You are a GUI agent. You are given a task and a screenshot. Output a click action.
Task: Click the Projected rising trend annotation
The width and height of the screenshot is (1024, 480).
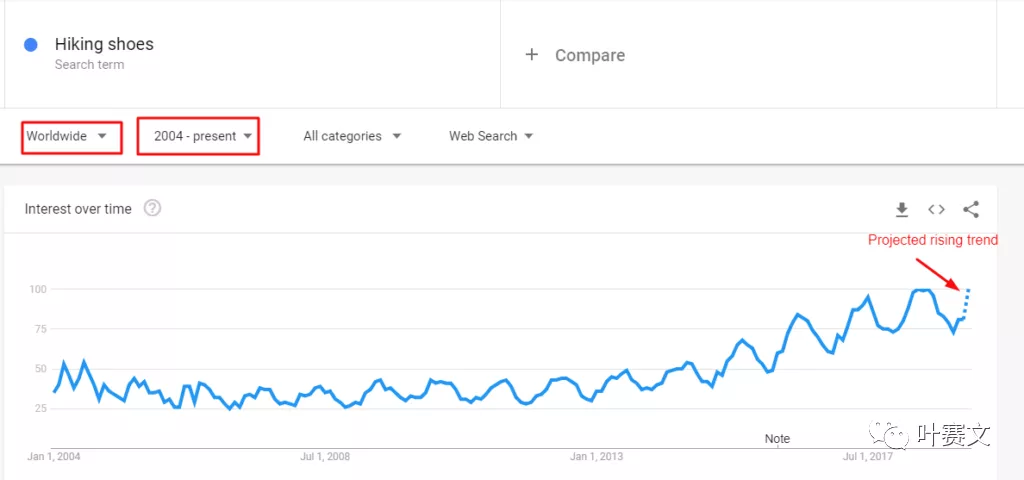[932, 240]
